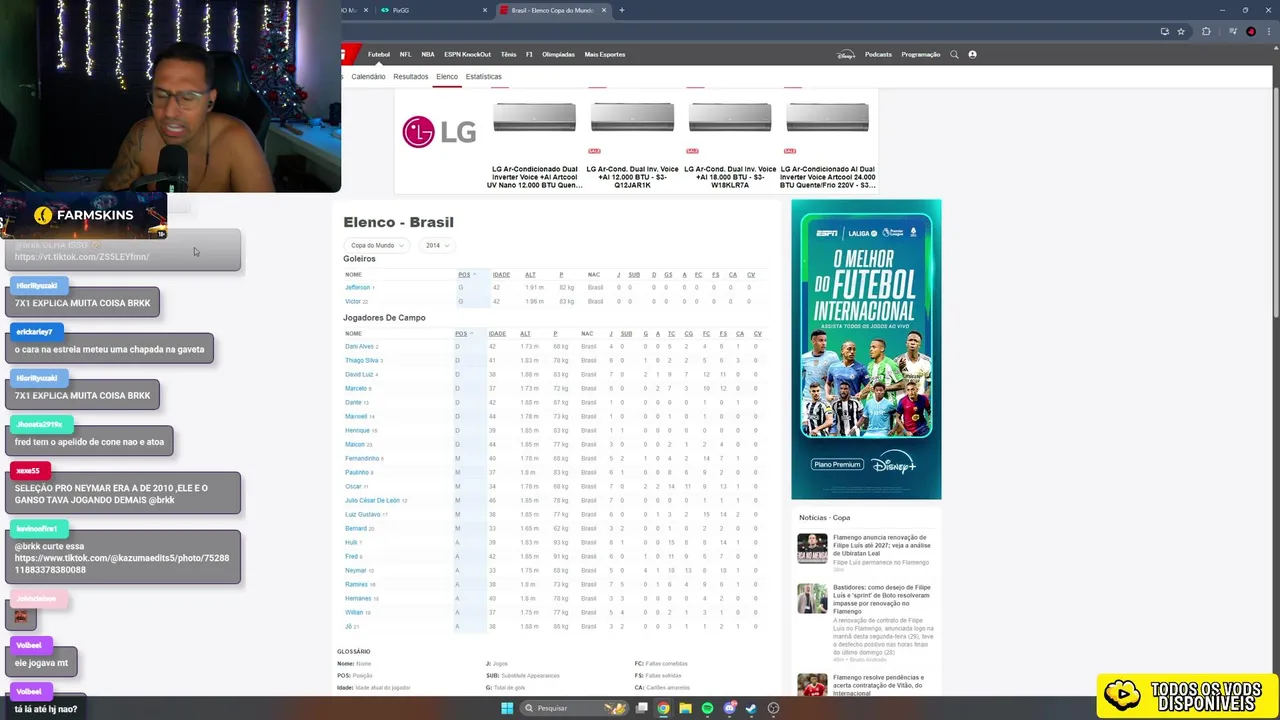
Task: Open the Mais Esportes menu
Action: tap(605, 54)
